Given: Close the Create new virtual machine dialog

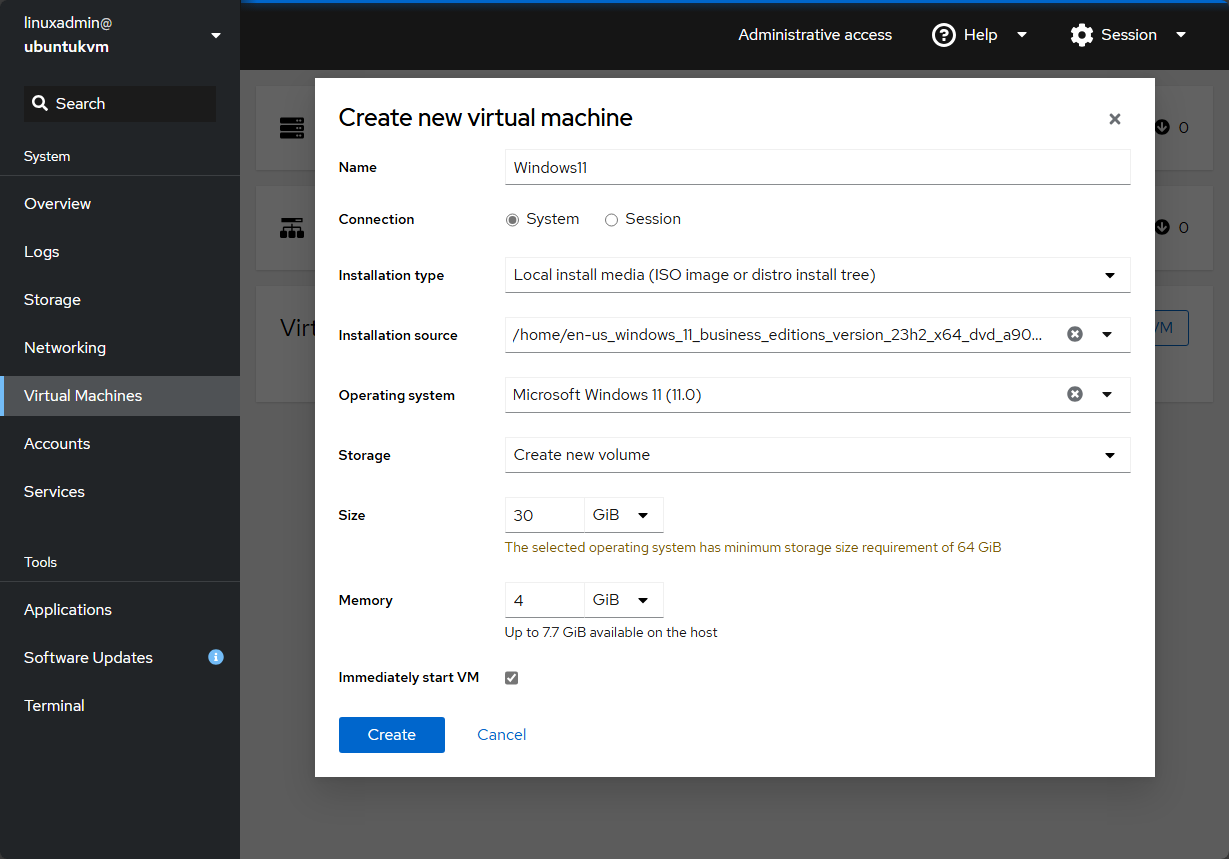Looking at the screenshot, I should click(x=1114, y=119).
